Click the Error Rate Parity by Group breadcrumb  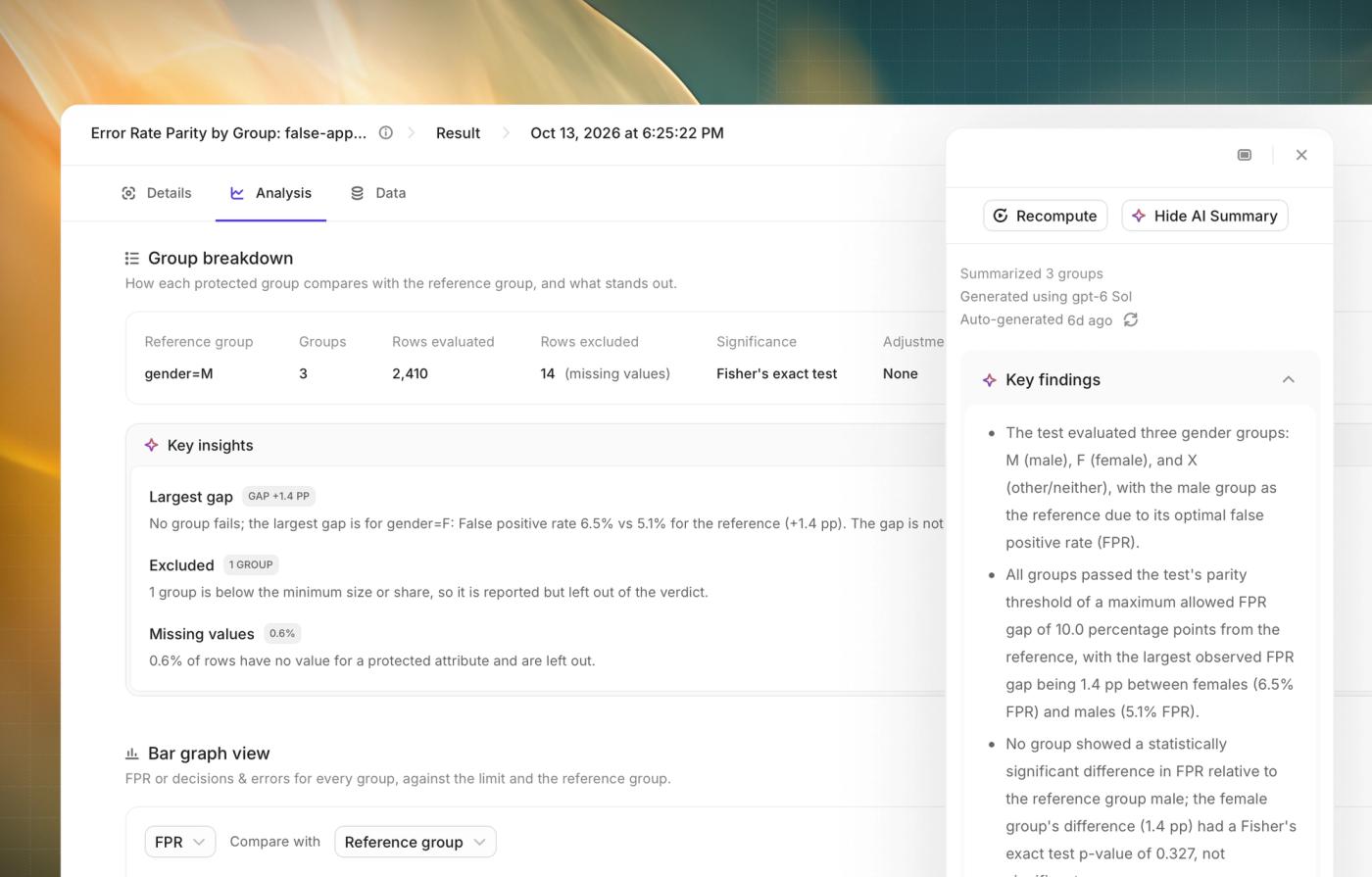[x=228, y=133]
